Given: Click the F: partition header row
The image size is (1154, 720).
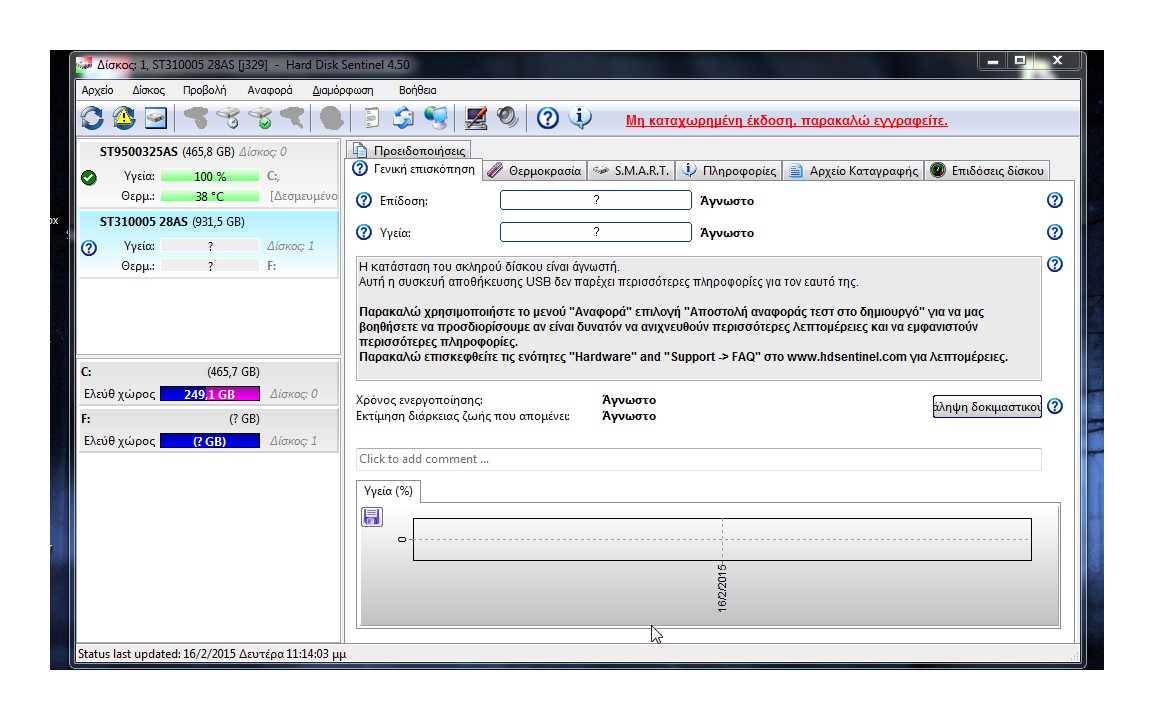Looking at the screenshot, I should click(x=208, y=419).
